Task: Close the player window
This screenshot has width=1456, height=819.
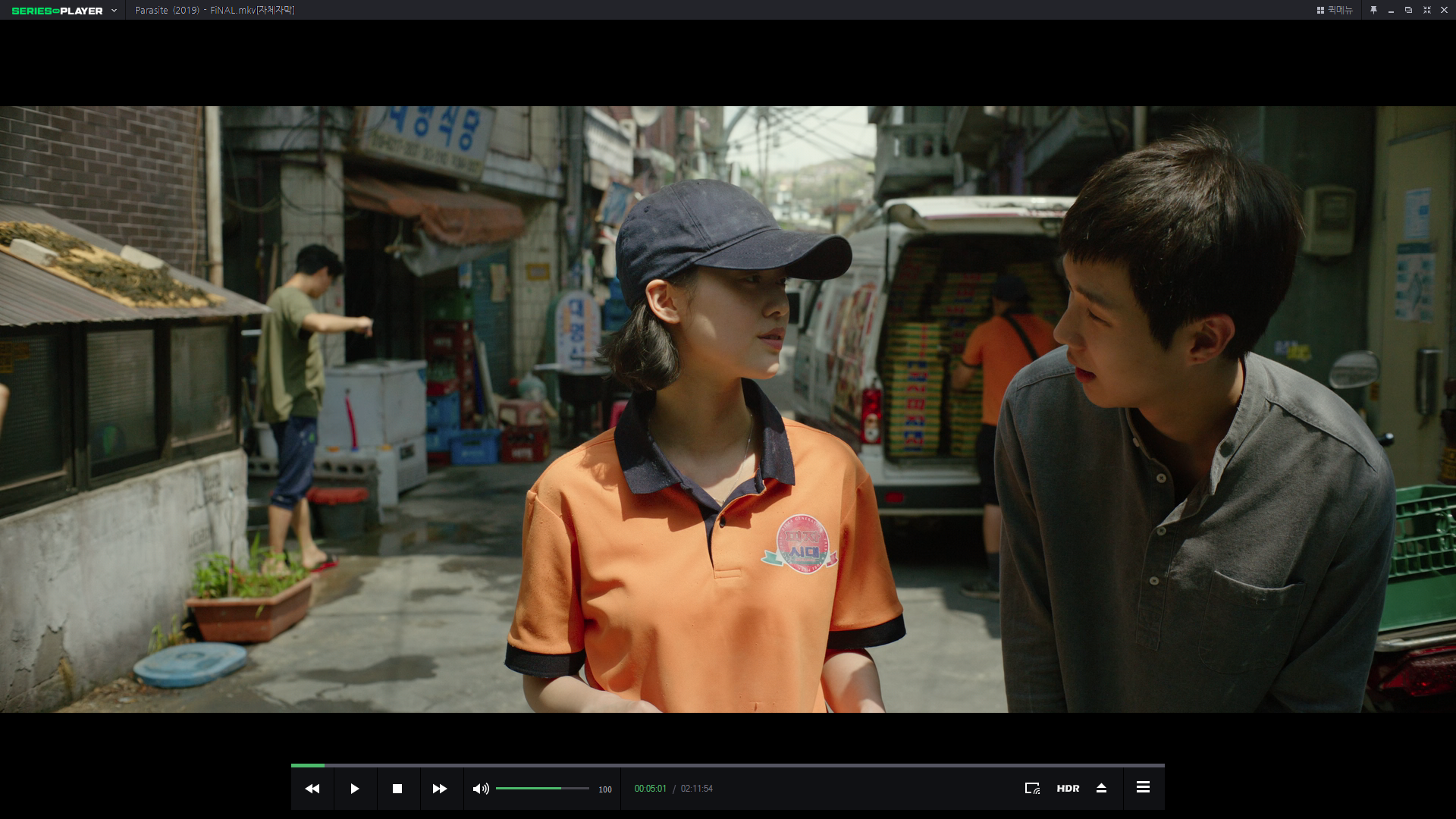Action: [1445, 10]
